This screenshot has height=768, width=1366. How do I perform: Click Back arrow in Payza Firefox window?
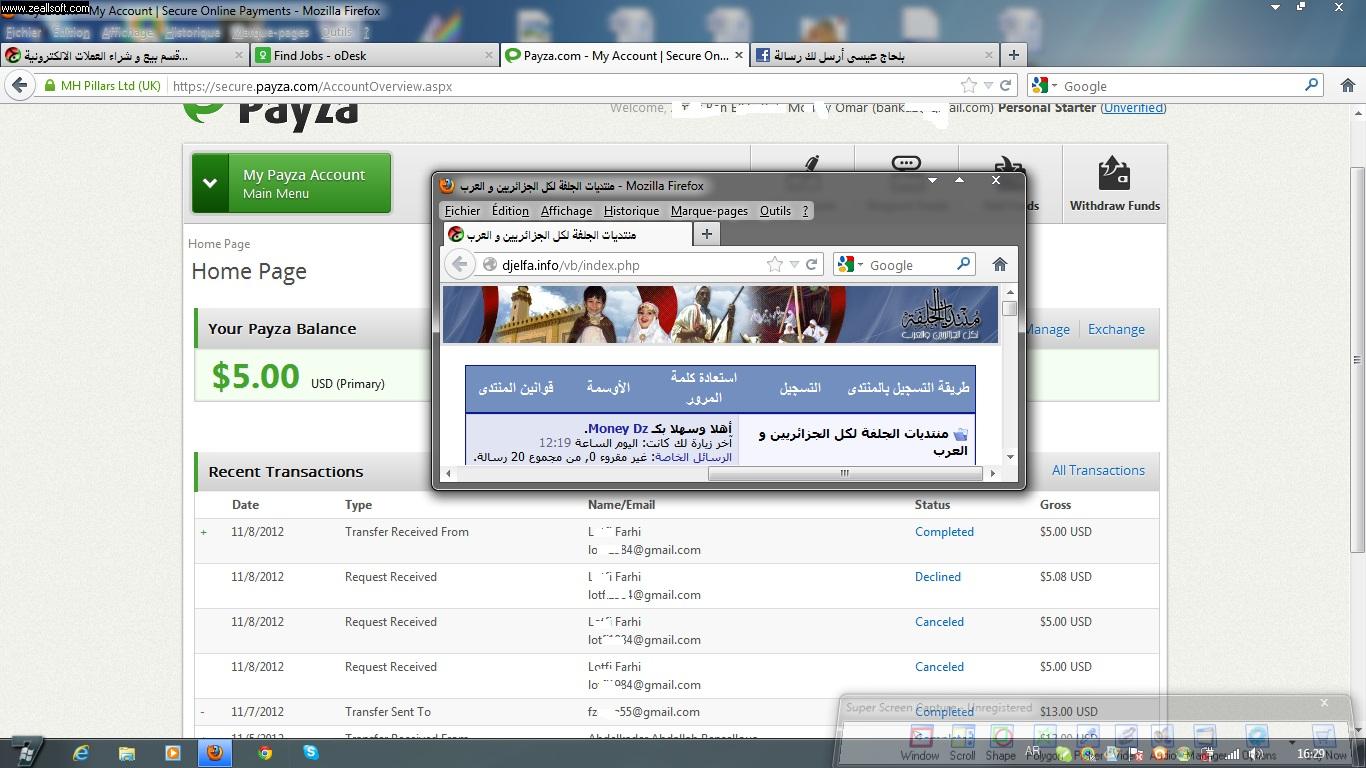[x=19, y=86]
